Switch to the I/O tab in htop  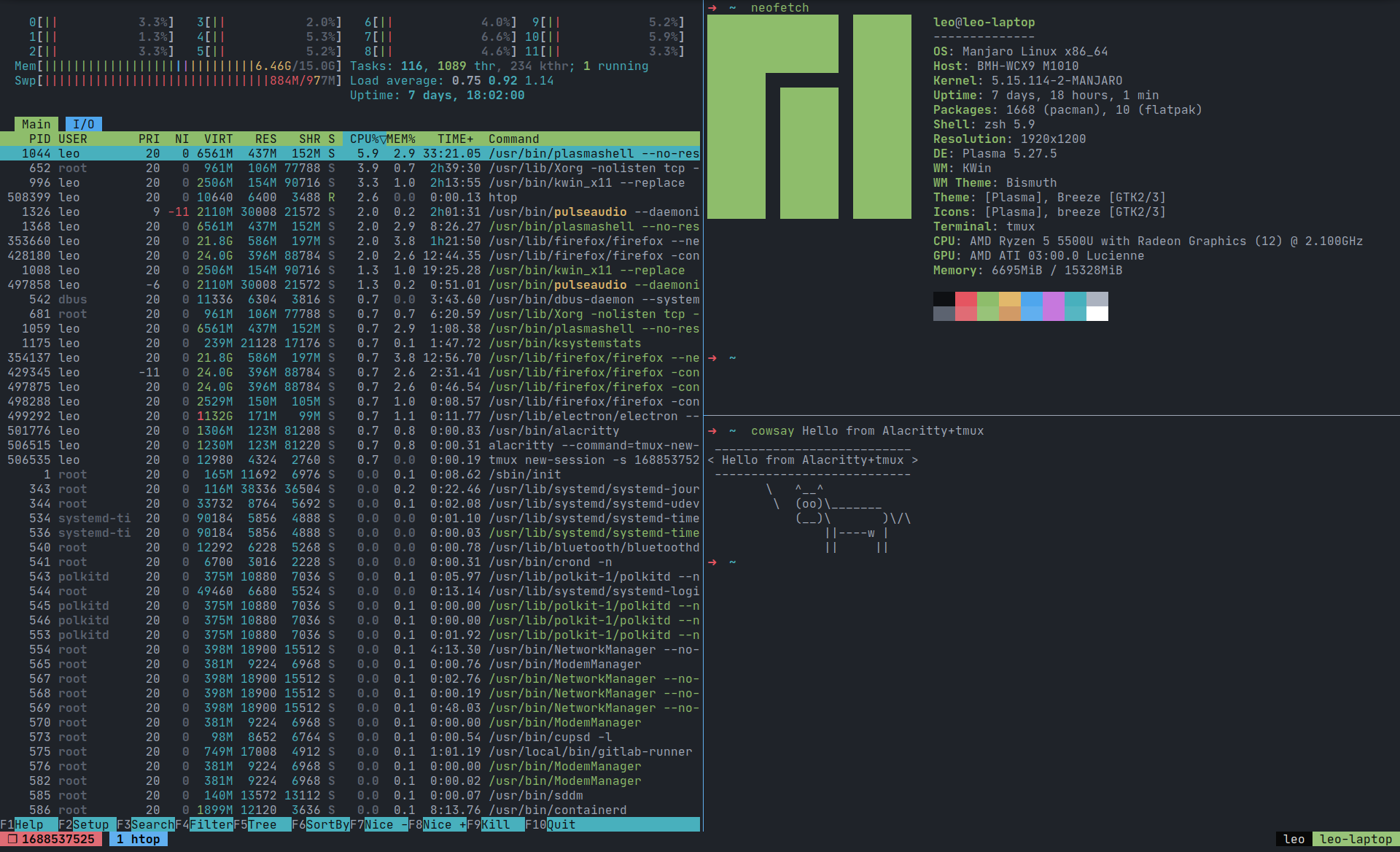(84, 124)
